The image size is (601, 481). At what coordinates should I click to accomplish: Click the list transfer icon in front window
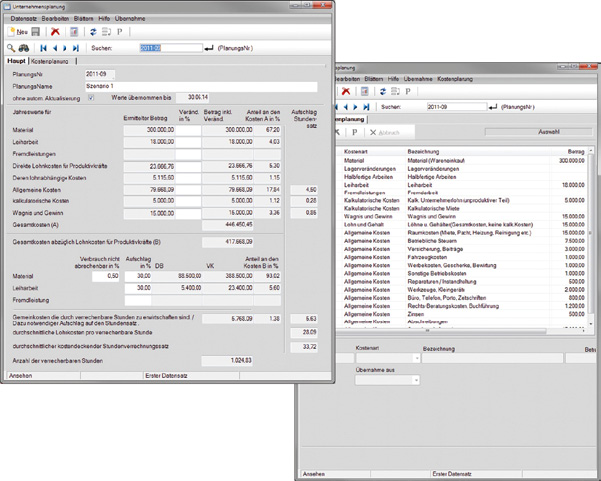[106, 32]
